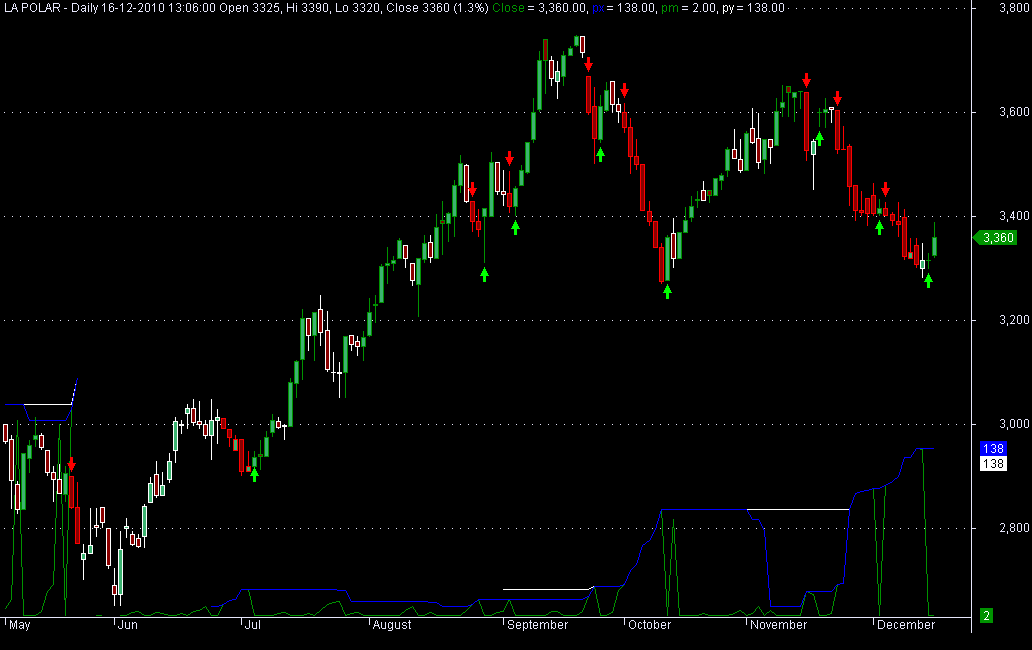
Task: Click the Jun label on time axis
Action: point(128,625)
